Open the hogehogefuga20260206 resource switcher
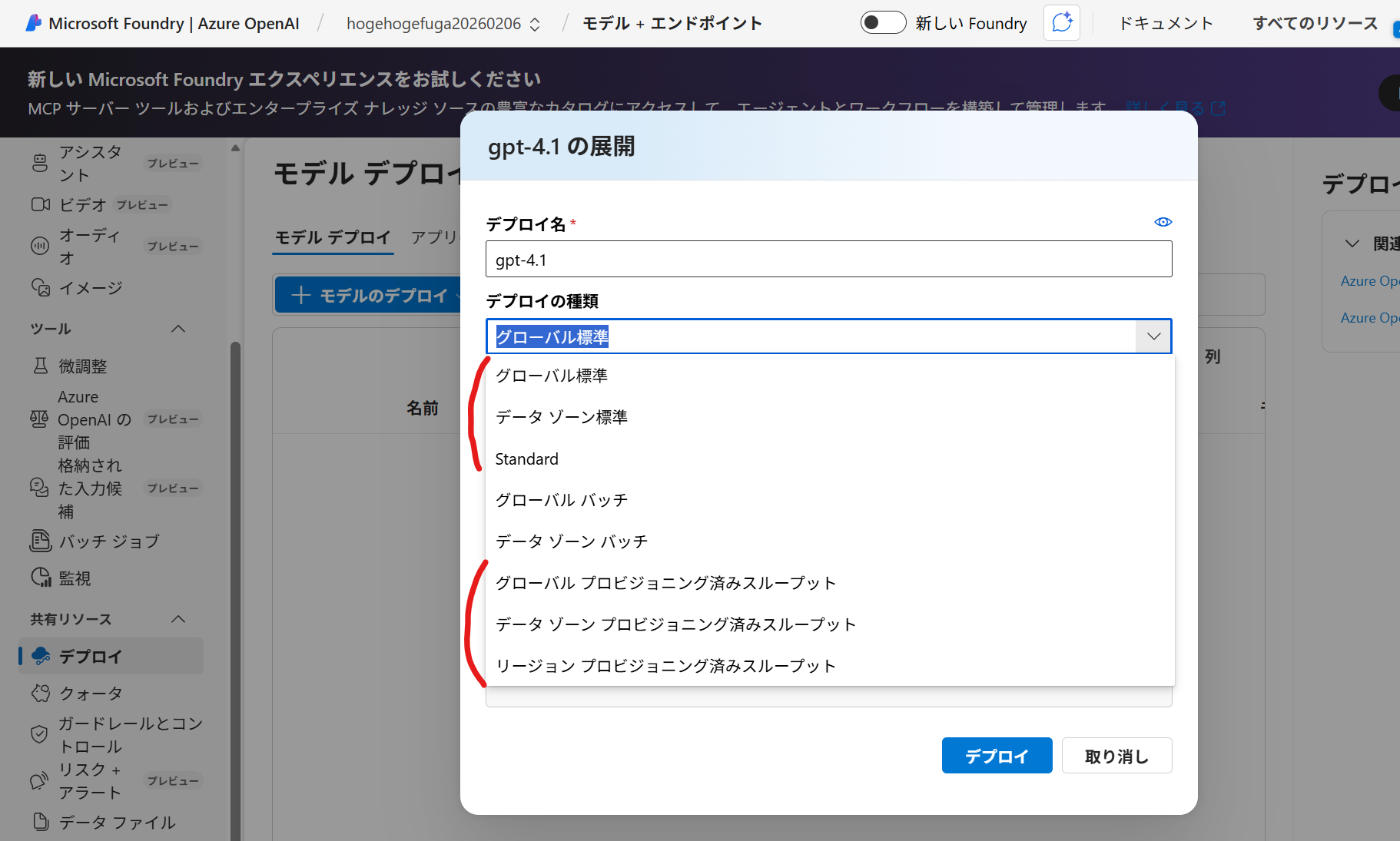Viewport: 1400px width, 841px height. pyautogui.click(x=444, y=23)
